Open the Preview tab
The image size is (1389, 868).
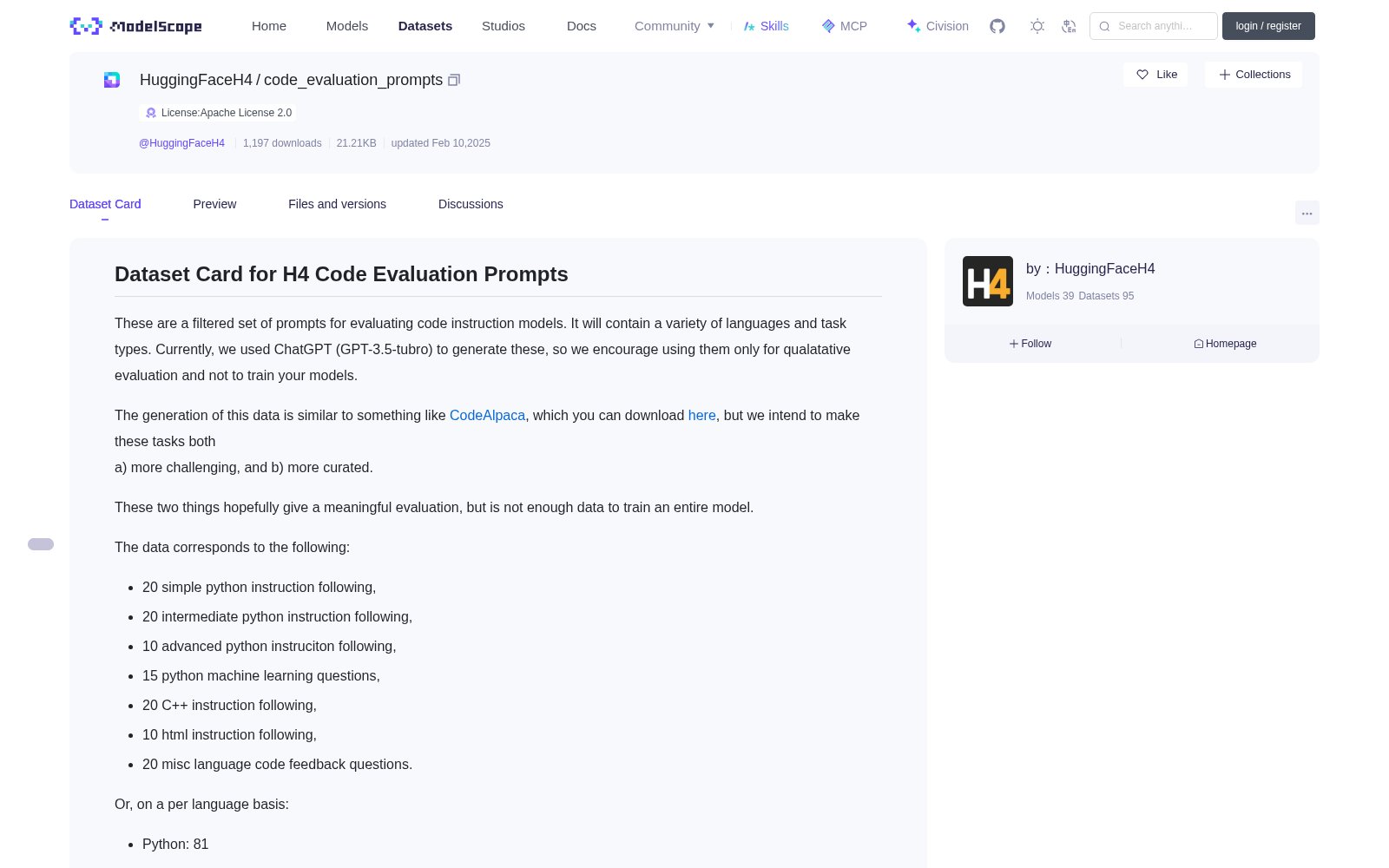click(x=214, y=204)
